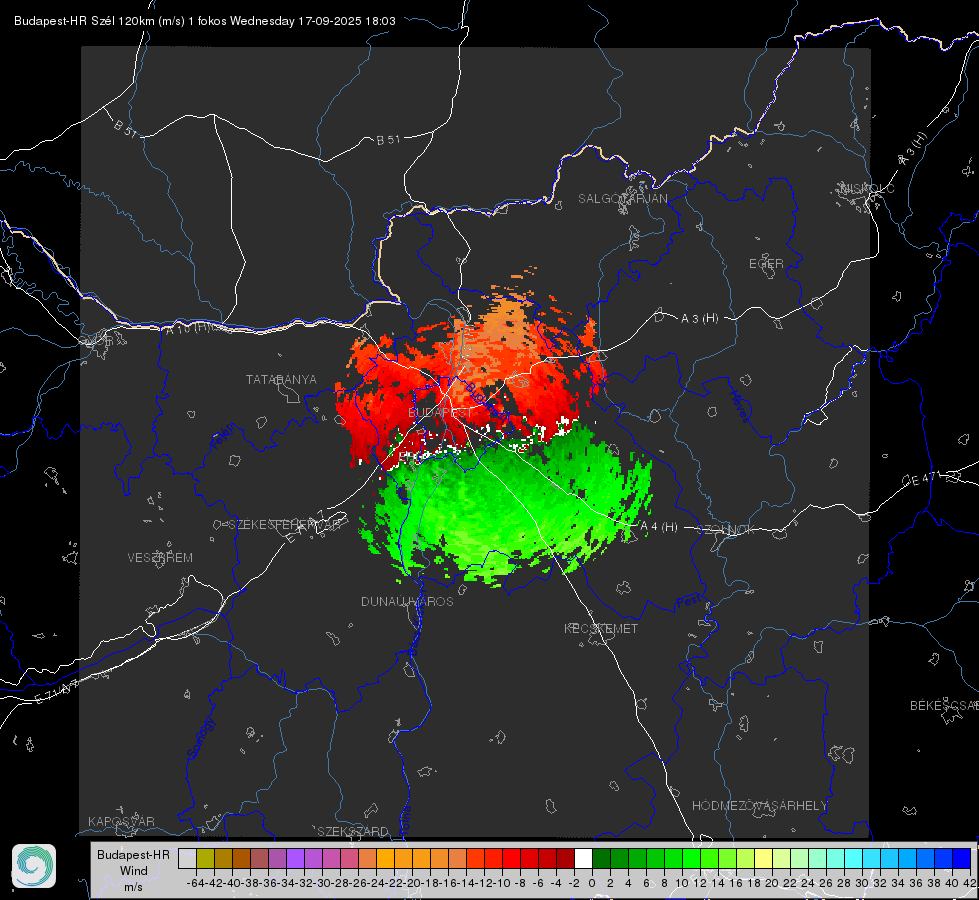The height and width of the screenshot is (900, 979).
Task: Click the Budapest-HR Wind m/s legend label
Action: [x=134, y=871]
